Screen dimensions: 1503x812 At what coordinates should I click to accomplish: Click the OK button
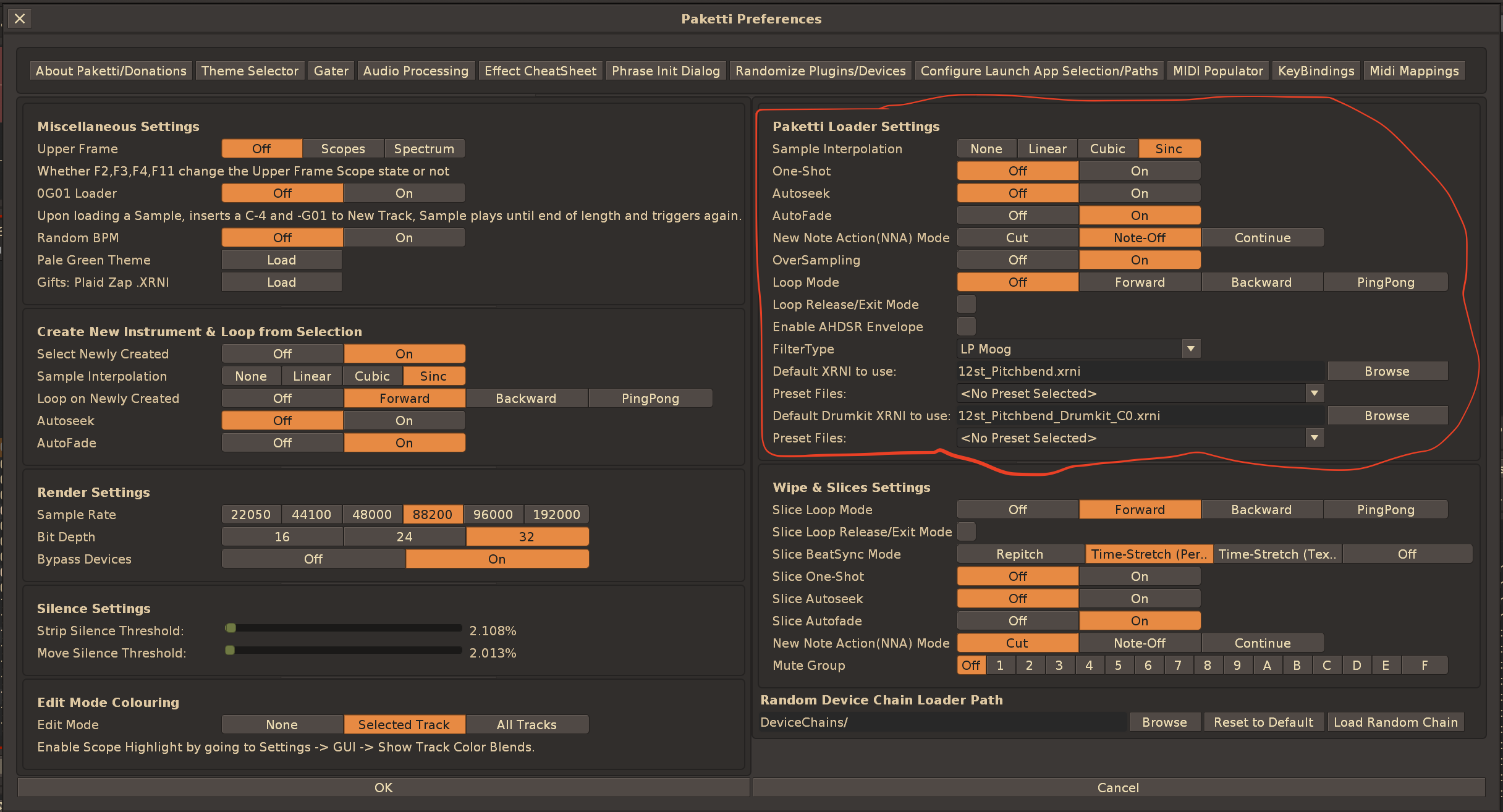tap(383, 787)
